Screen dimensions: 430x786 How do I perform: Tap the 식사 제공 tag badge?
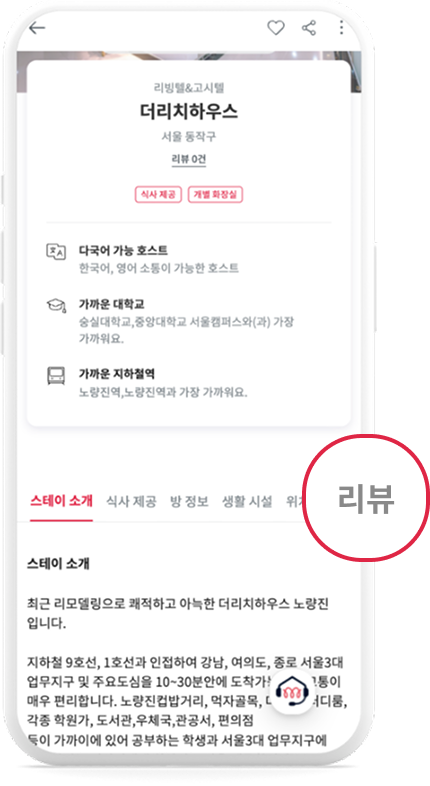(x=158, y=194)
